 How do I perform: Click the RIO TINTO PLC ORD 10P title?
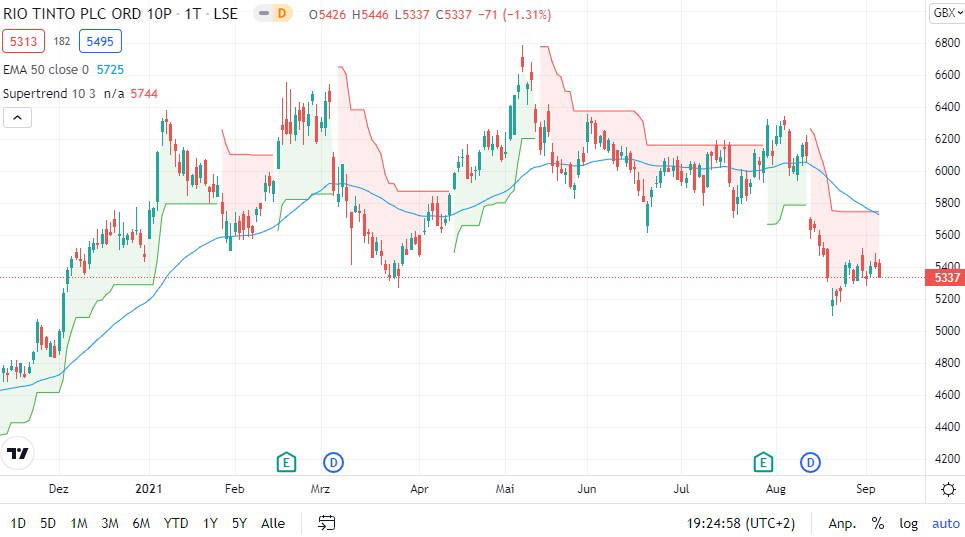point(87,14)
